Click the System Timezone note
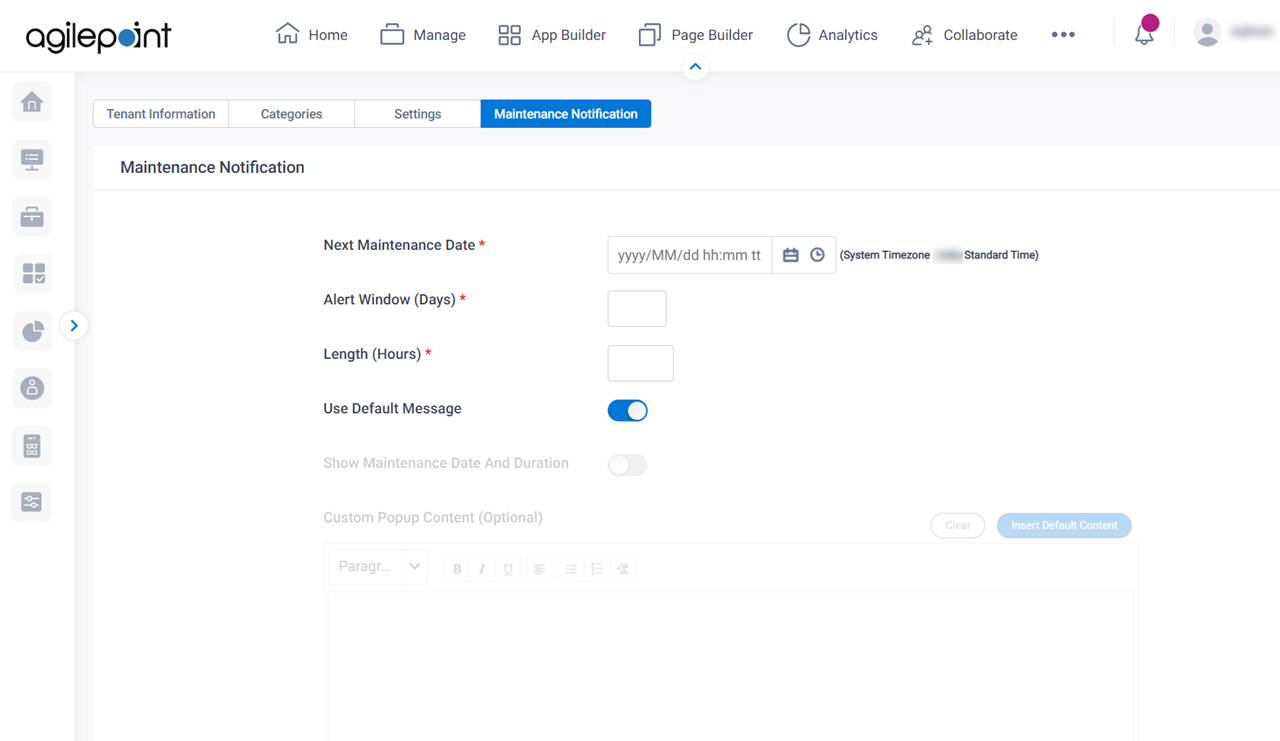This screenshot has width=1280, height=741. (x=939, y=255)
